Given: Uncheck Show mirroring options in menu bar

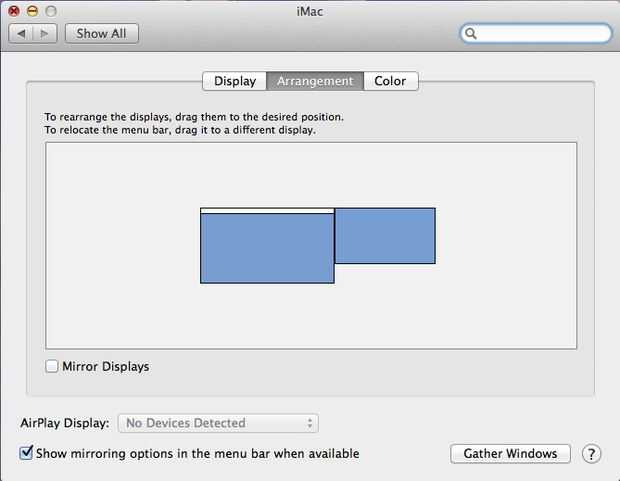Looking at the screenshot, I should click(27, 453).
